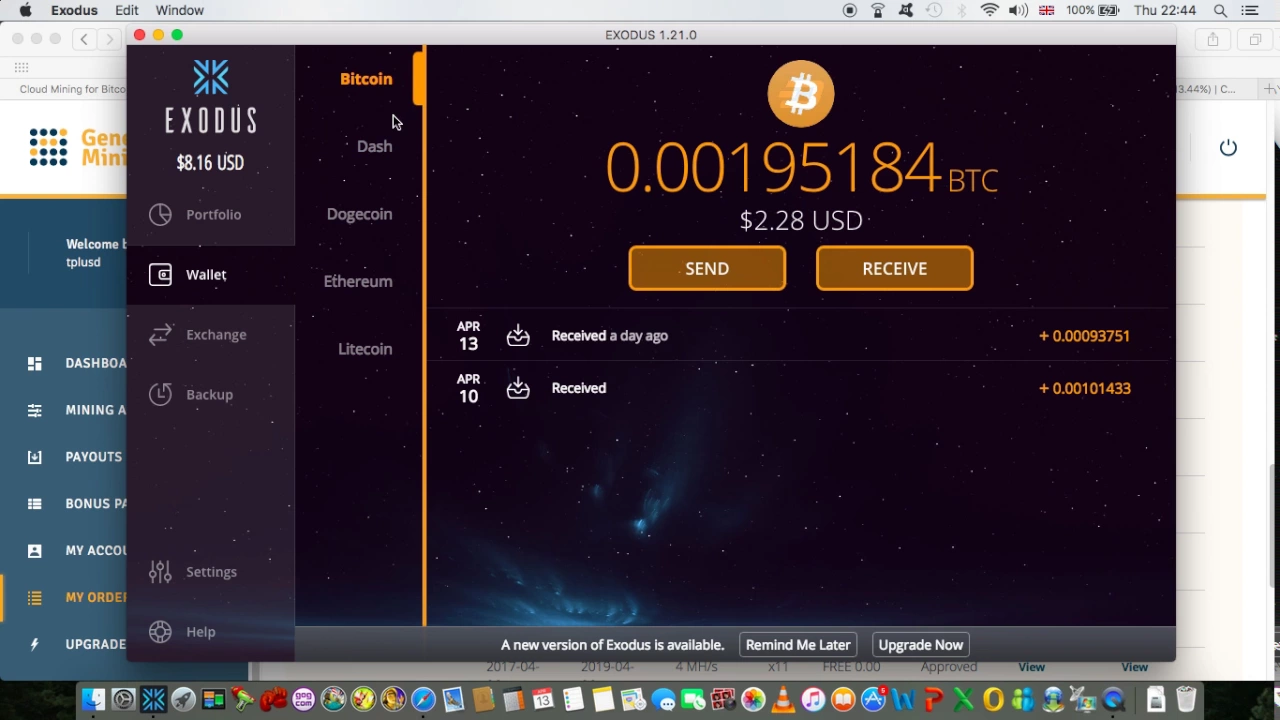Open Spotlight search
The height and width of the screenshot is (720, 1280).
click(1220, 10)
